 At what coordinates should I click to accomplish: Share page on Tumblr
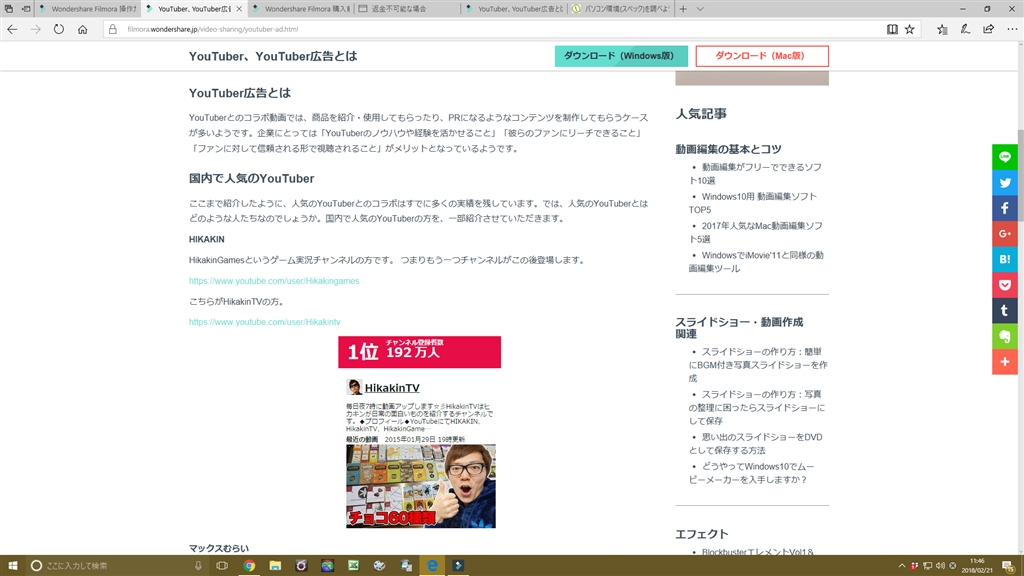1004,310
